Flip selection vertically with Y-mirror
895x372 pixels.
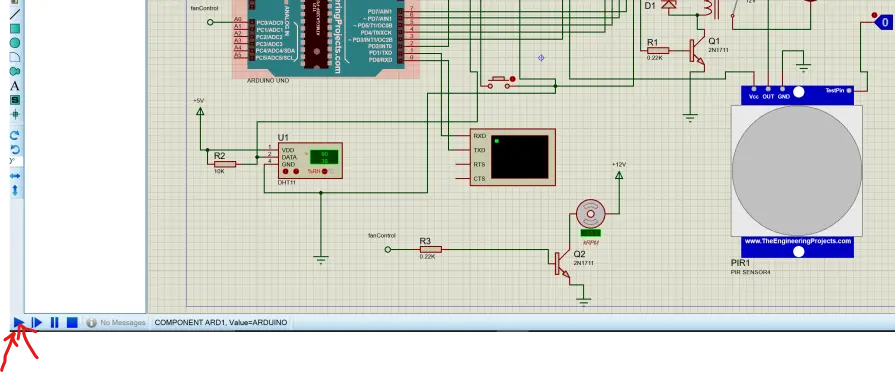click(x=15, y=190)
